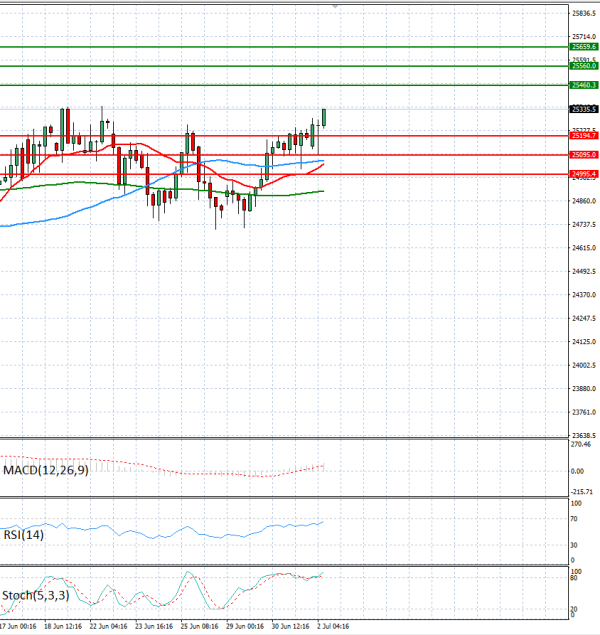Click the Stoch(5,3,3) indicator label
This screenshot has height=635, width=600.
pyautogui.click(x=36, y=596)
